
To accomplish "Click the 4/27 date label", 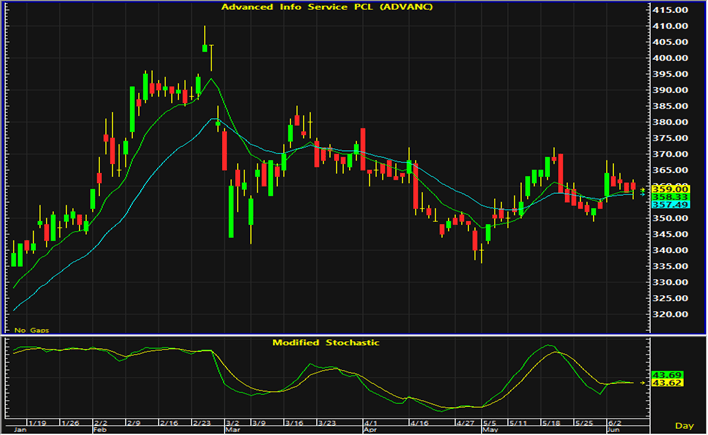I will click(x=465, y=423).
